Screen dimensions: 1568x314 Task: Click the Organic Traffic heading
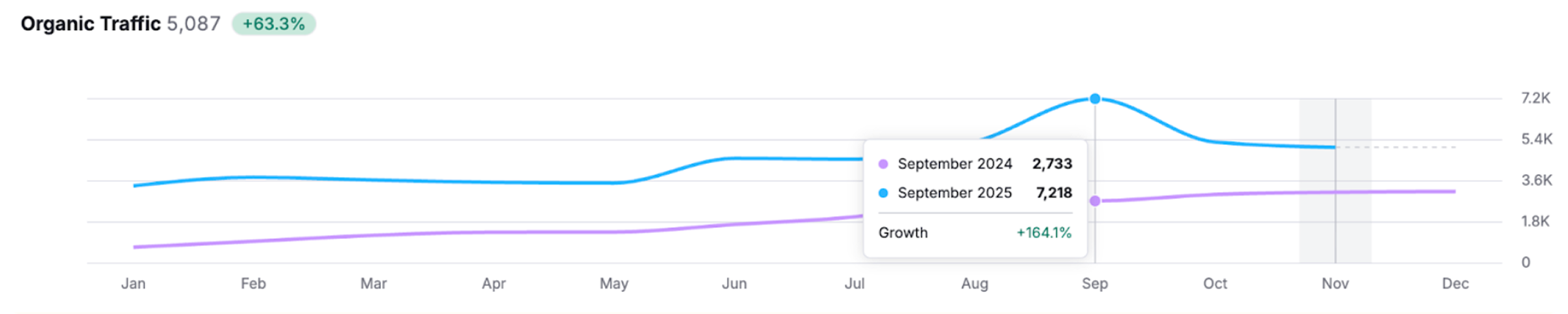click(91, 24)
